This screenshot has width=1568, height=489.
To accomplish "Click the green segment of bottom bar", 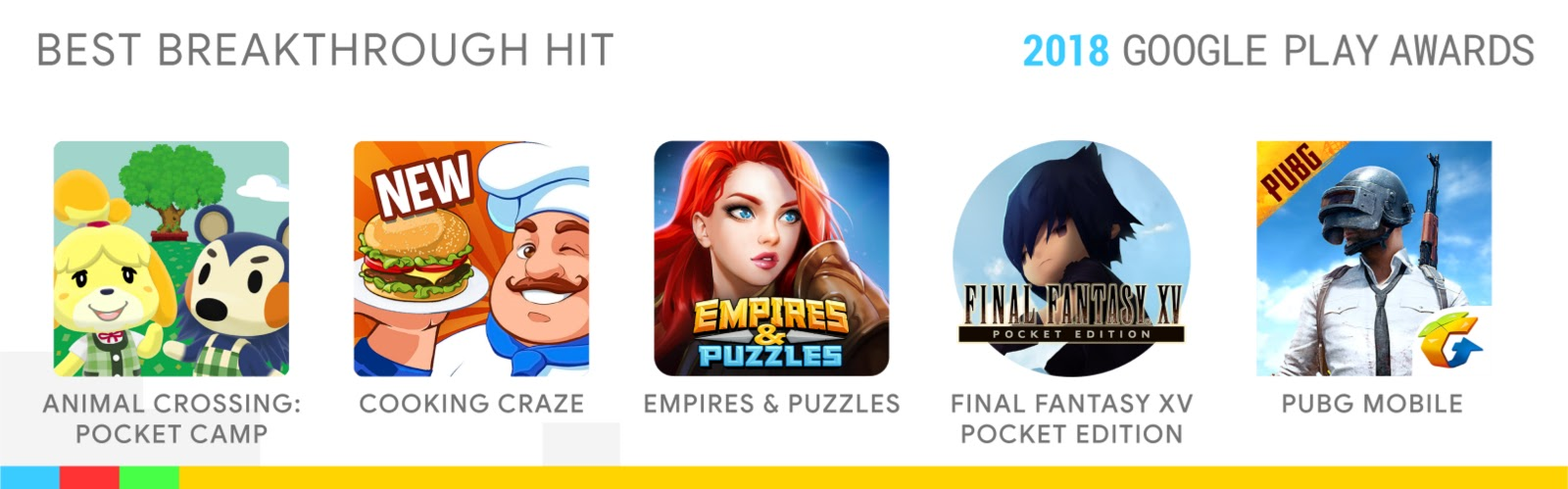I will (x=149, y=477).
